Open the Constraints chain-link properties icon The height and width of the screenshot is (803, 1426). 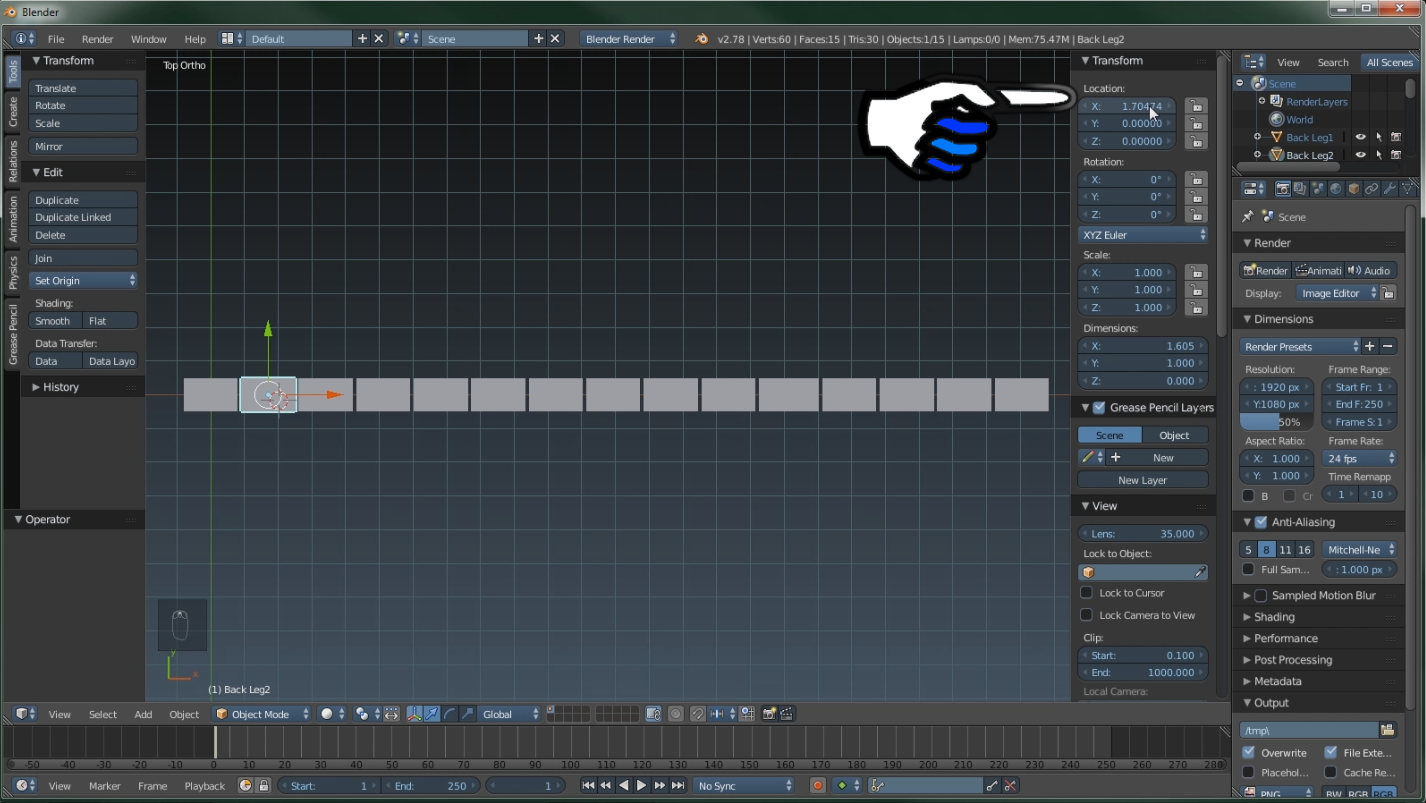1372,189
